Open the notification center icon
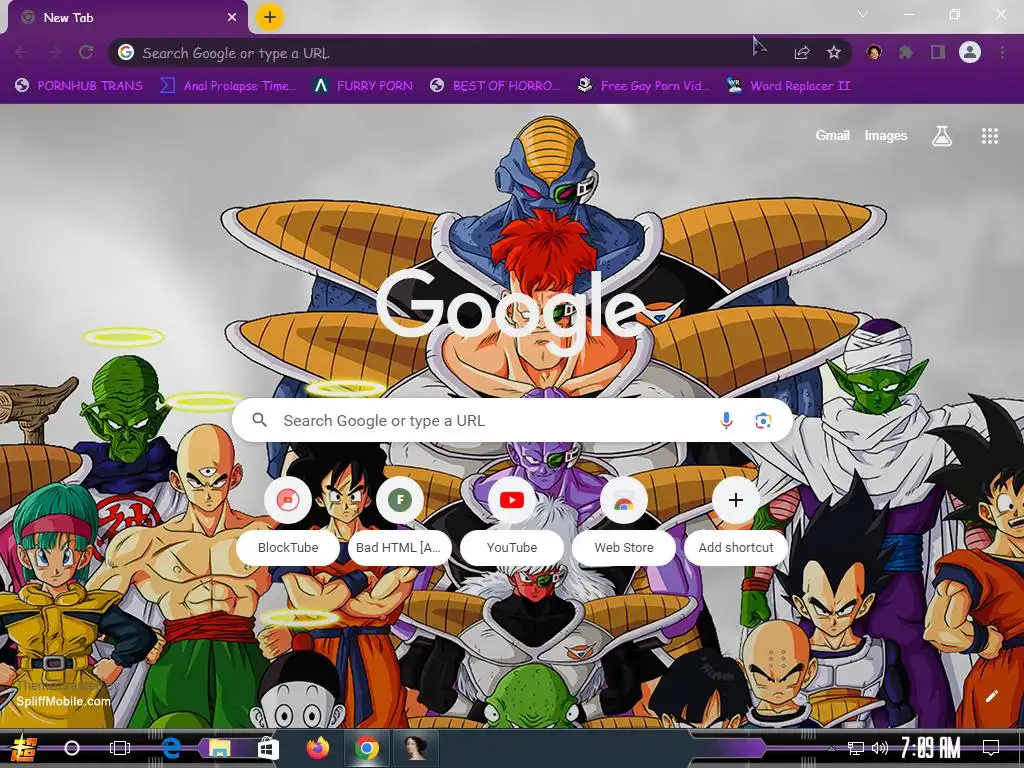Screen dimensions: 1024x768 991,748
